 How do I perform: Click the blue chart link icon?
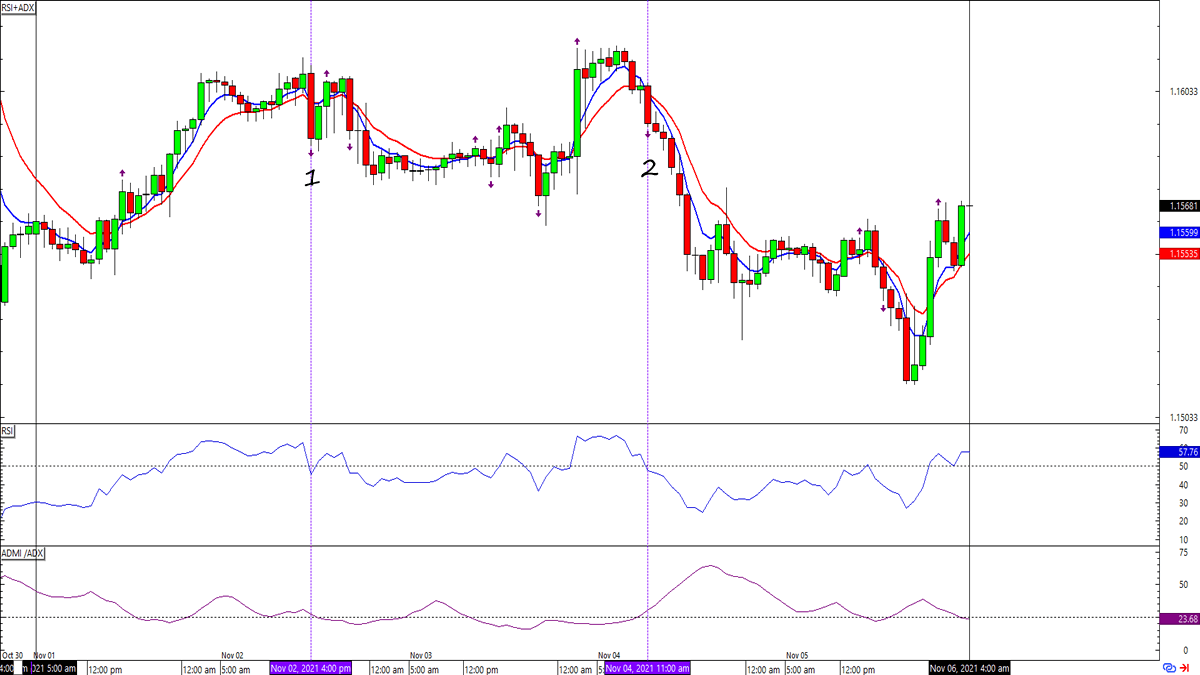1169,668
